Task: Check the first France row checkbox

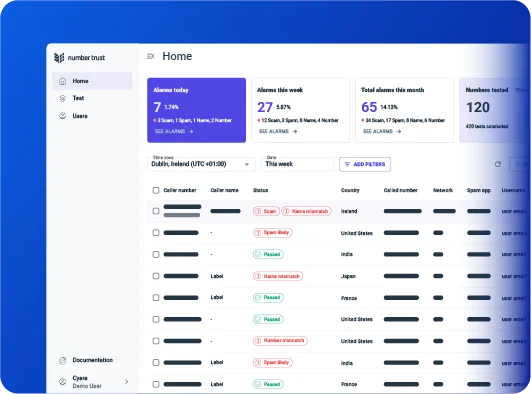Action: click(156, 297)
